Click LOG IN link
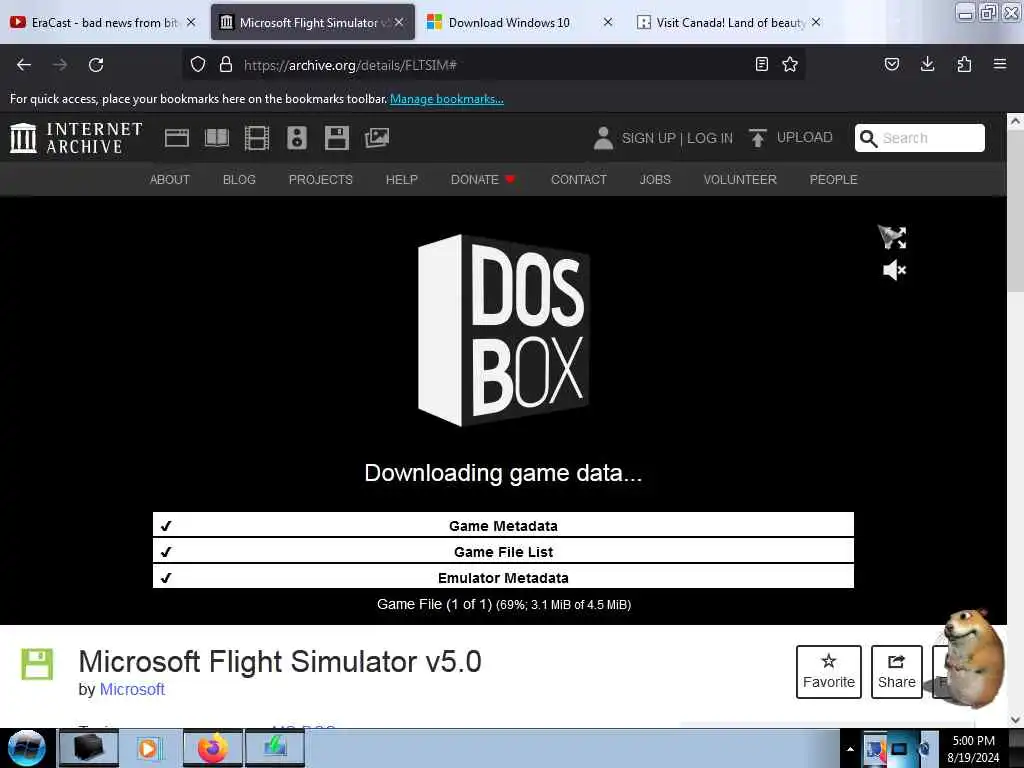This screenshot has width=1024, height=768. click(709, 138)
